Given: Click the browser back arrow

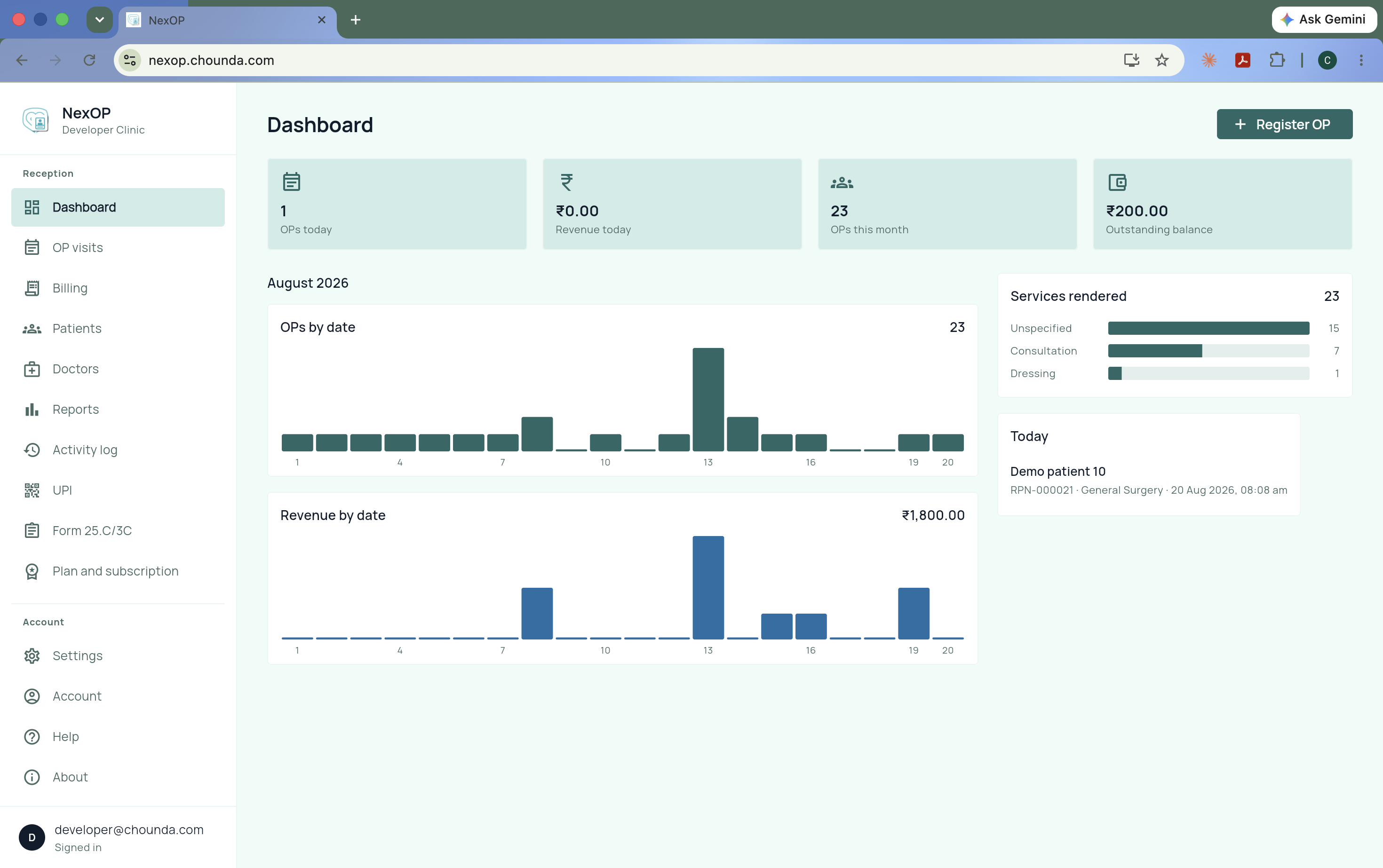Looking at the screenshot, I should pyautogui.click(x=22, y=60).
